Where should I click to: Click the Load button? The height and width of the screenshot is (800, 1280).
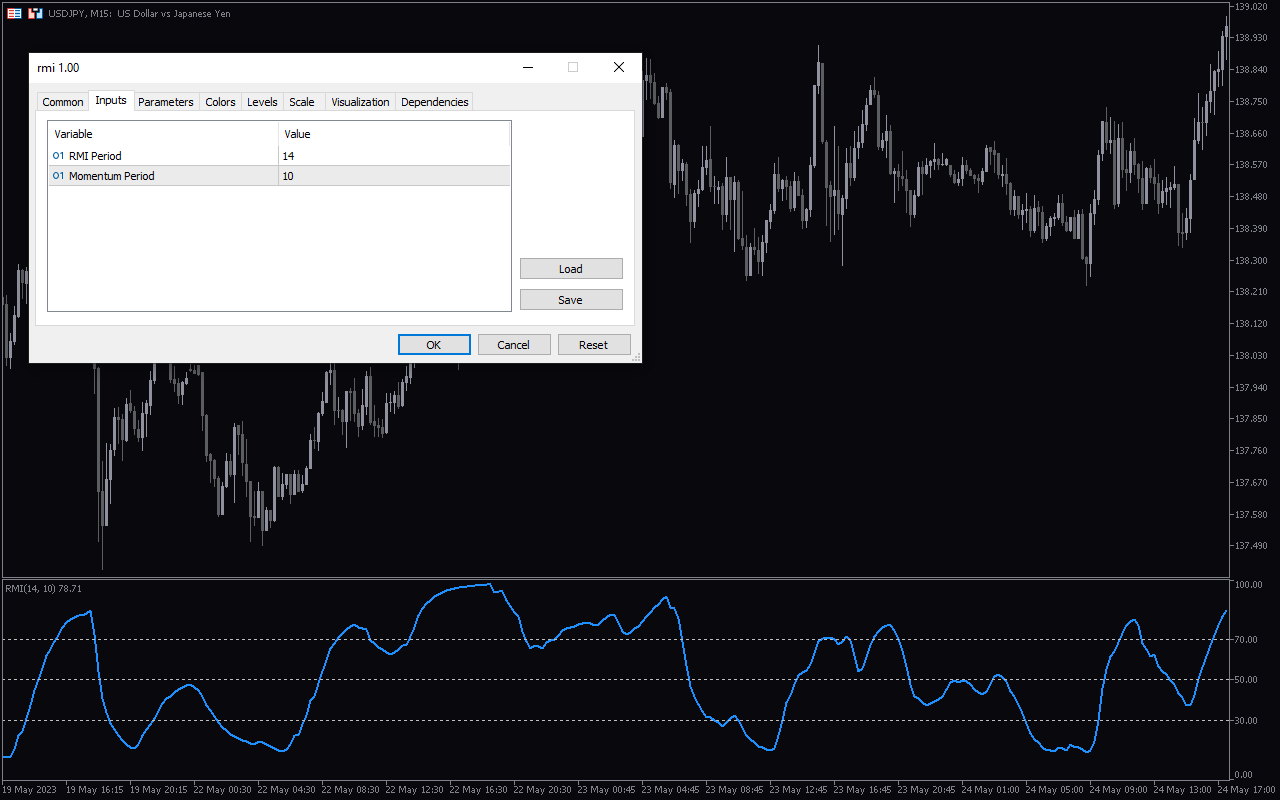[571, 269]
